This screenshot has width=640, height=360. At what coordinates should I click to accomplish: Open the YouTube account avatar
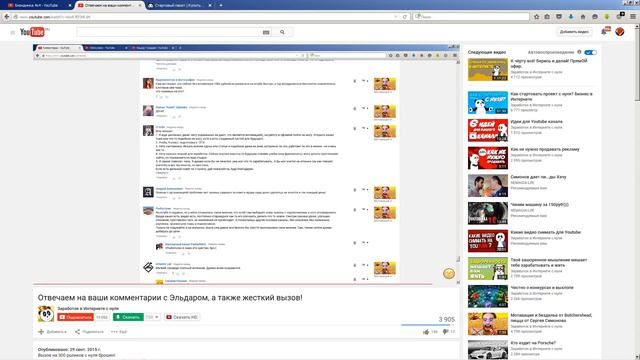(620, 31)
